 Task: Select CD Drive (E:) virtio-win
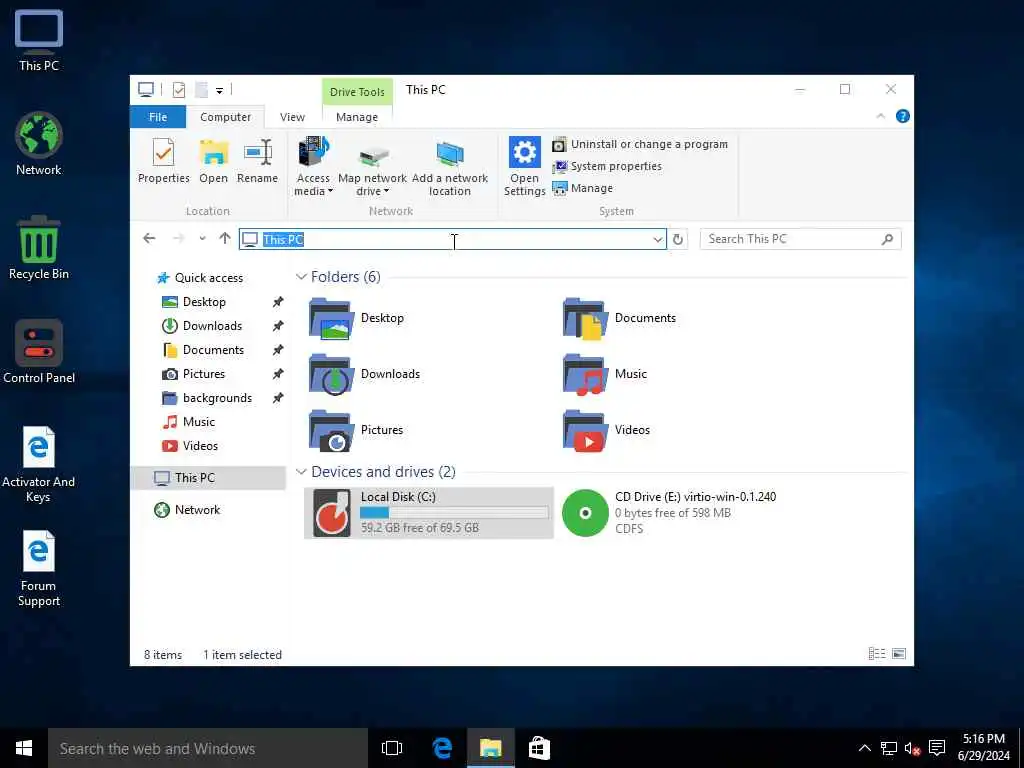click(x=669, y=513)
